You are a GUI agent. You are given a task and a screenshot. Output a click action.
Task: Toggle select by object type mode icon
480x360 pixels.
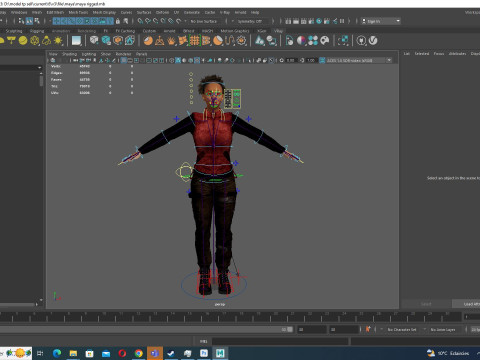(x=29, y=21)
